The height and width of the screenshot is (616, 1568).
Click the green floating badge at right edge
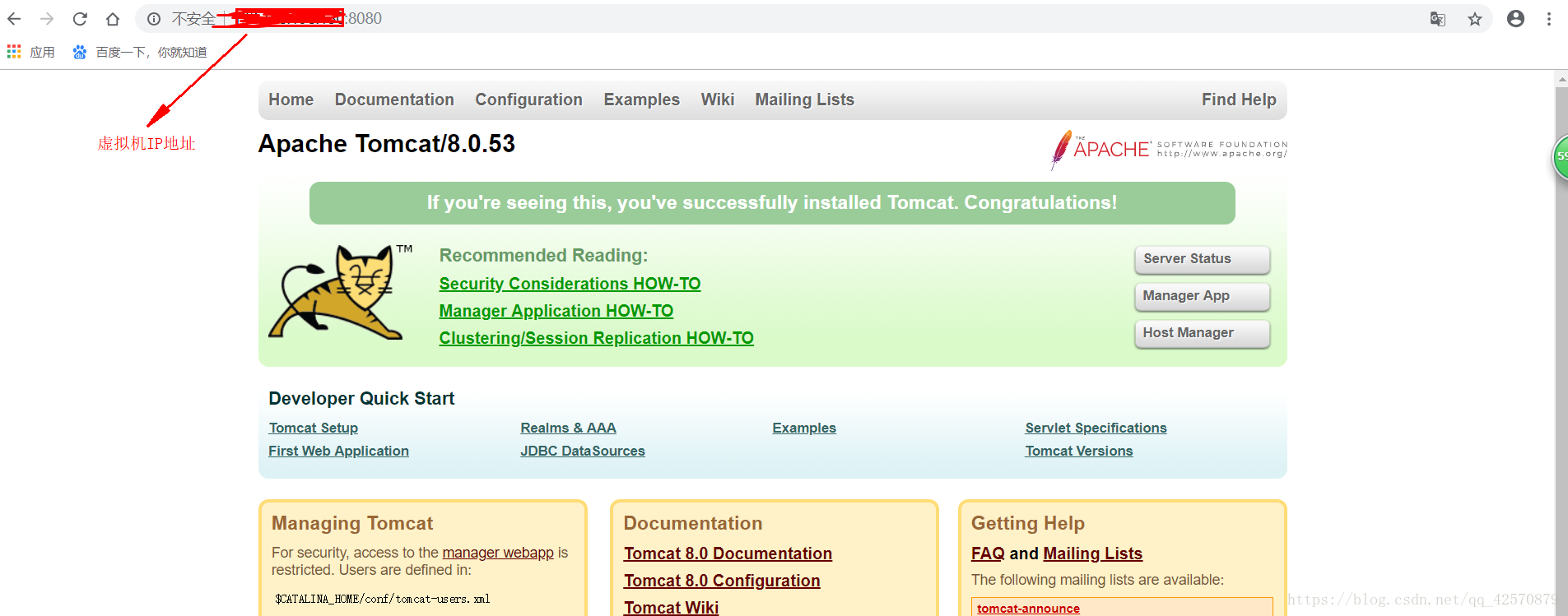(x=1560, y=156)
